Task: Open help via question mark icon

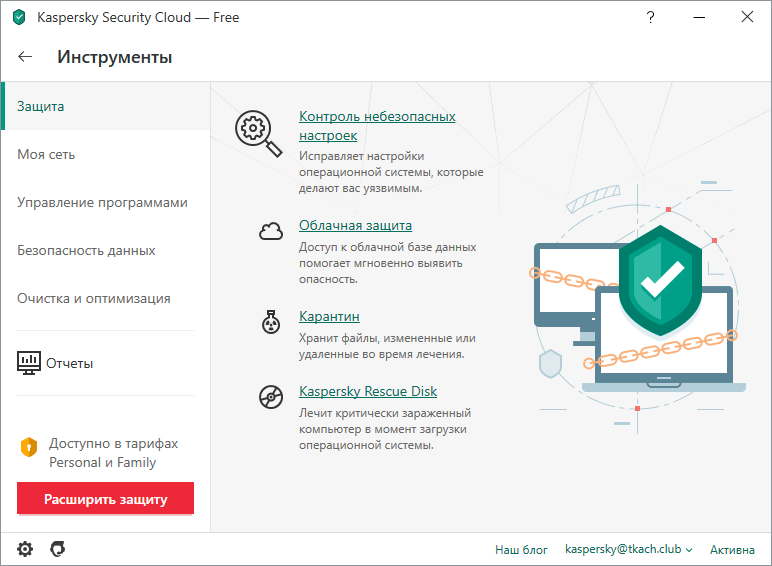Action: point(650,17)
